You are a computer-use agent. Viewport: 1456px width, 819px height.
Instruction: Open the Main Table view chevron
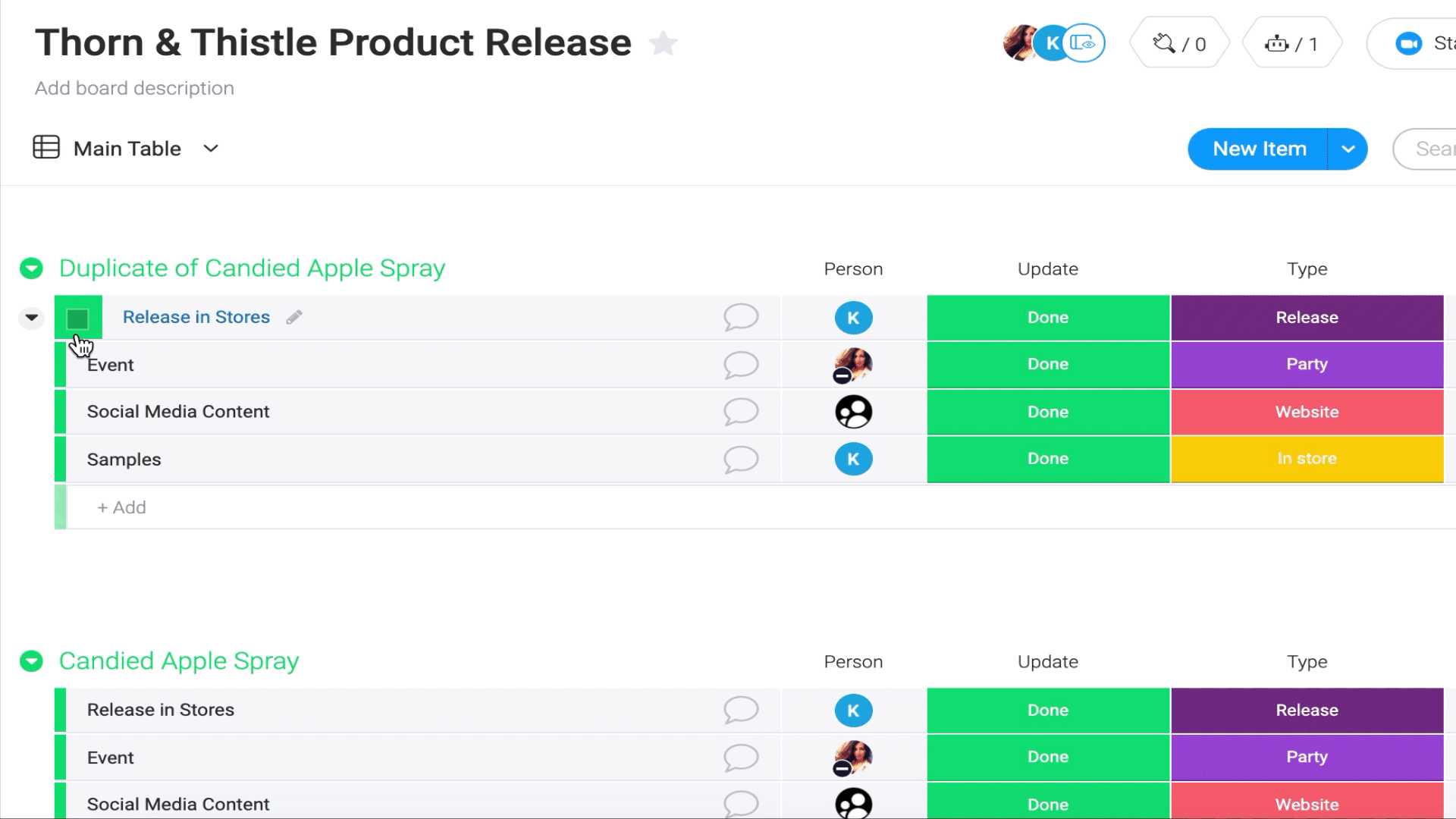click(x=211, y=148)
